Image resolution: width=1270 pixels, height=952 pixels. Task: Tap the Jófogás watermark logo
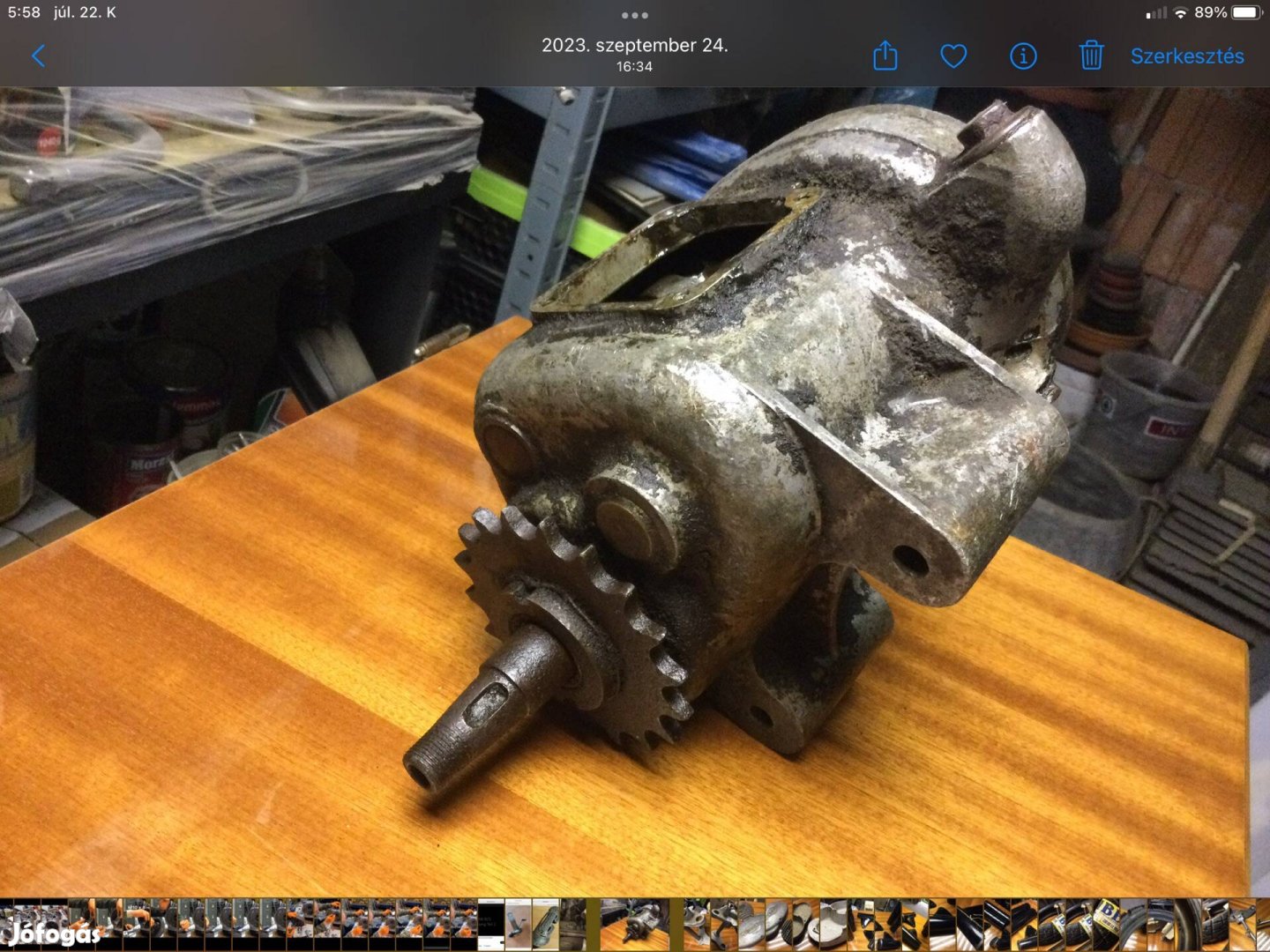tap(53, 931)
